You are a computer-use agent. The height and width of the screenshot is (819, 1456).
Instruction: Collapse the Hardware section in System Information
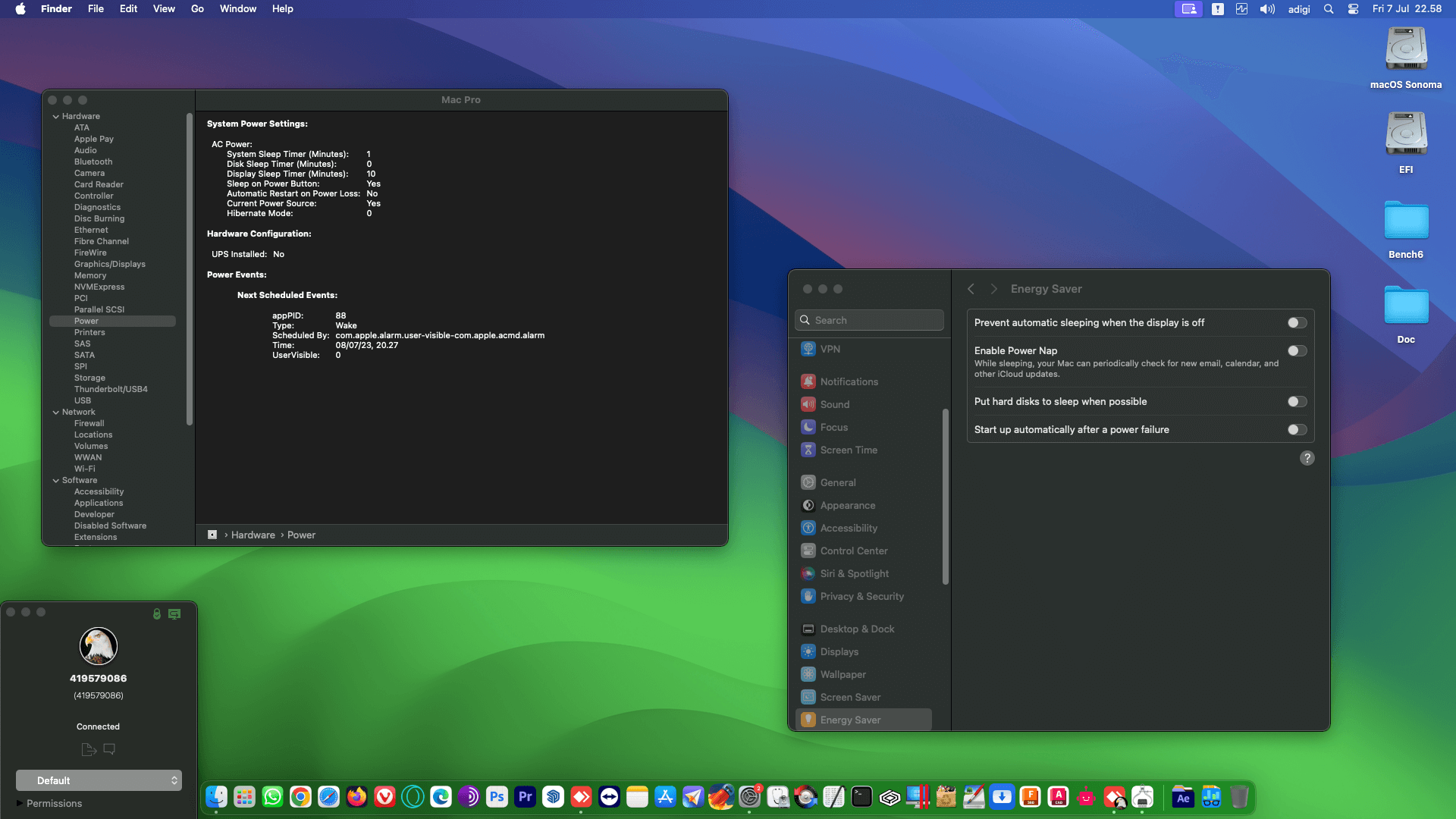pos(56,117)
